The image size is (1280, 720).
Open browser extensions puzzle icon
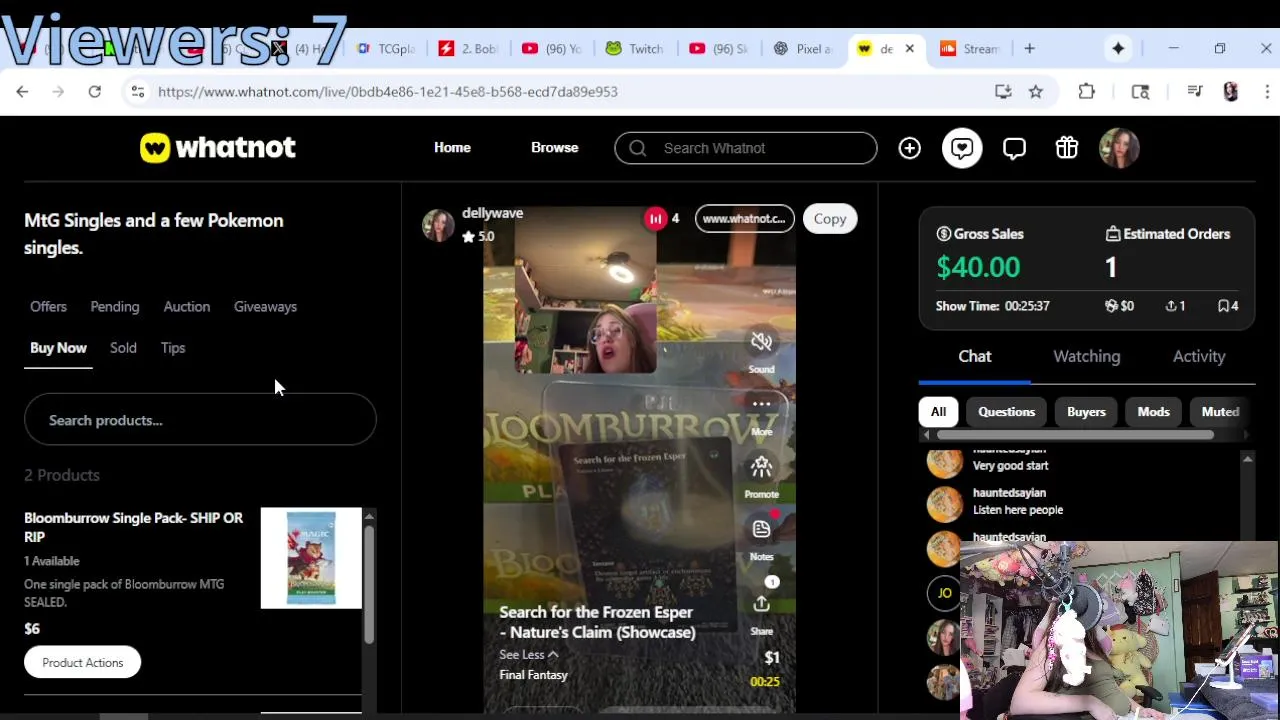coord(1087,92)
